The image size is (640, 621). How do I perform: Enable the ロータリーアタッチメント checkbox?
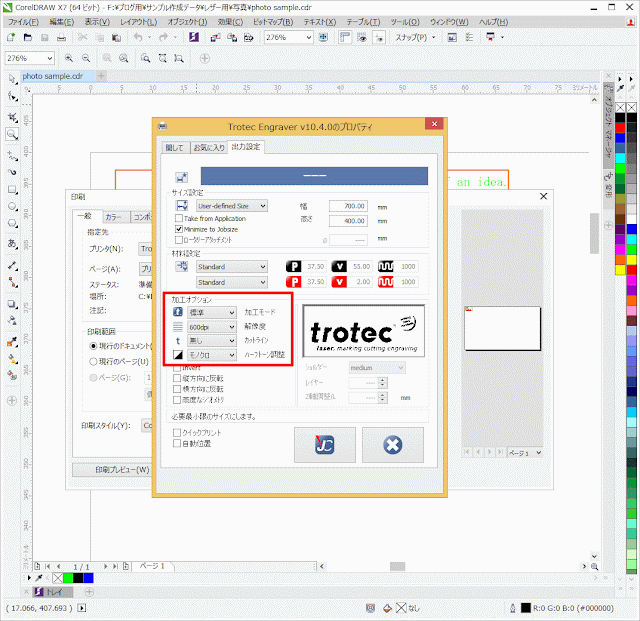click(x=179, y=240)
